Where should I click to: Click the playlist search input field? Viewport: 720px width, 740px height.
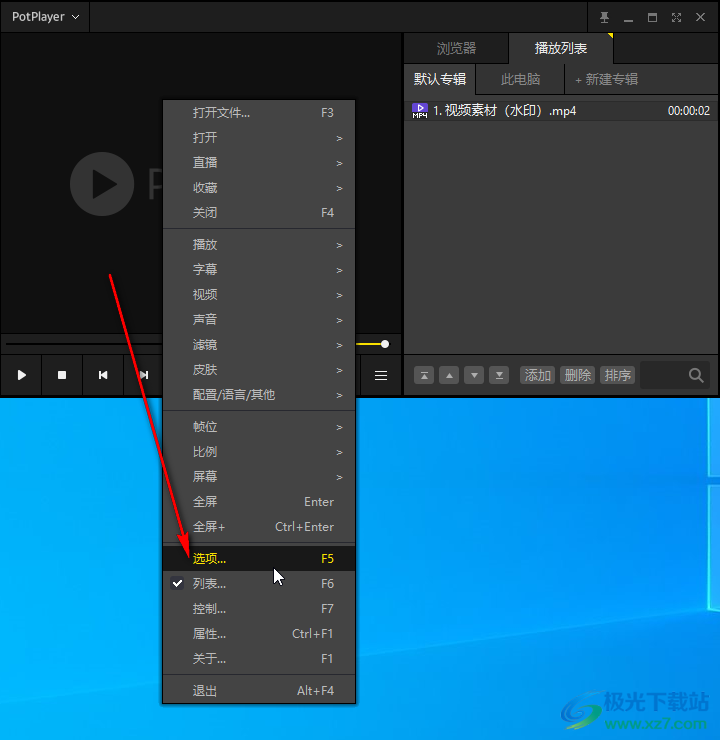[x=675, y=376]
